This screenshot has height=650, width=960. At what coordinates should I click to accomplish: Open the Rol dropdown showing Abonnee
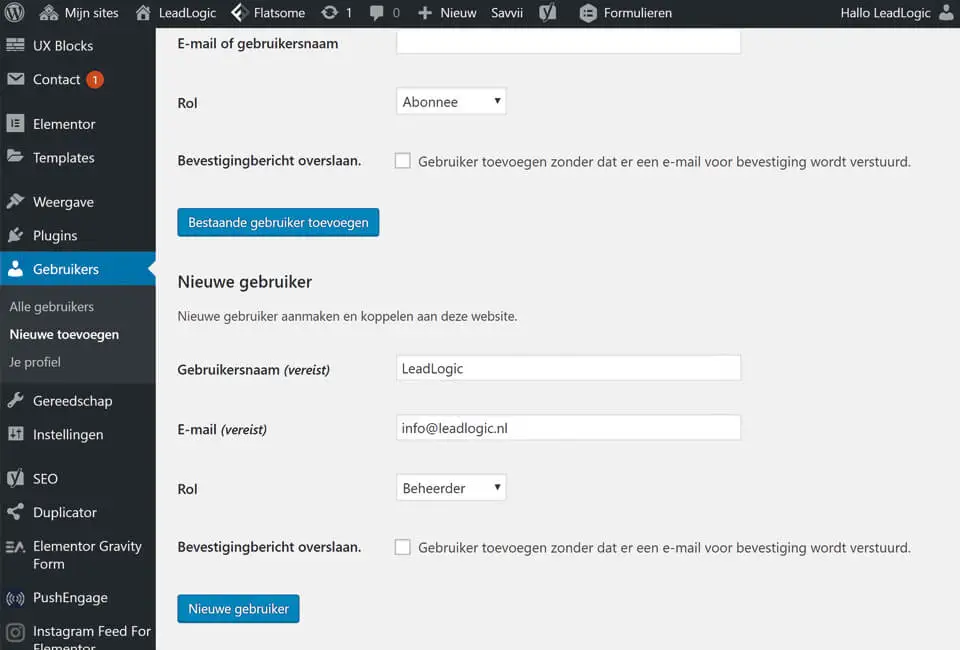451,102
